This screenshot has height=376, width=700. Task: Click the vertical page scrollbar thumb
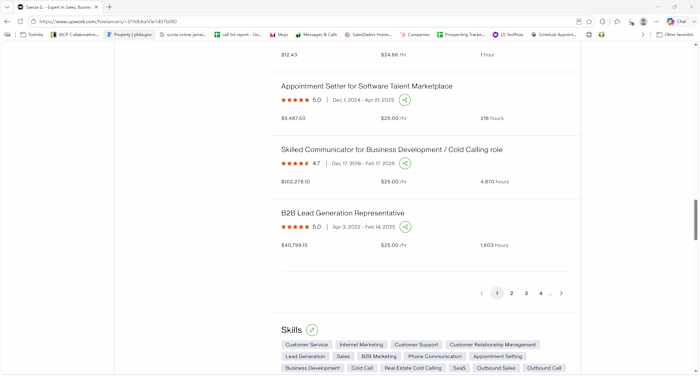[696, 220]
